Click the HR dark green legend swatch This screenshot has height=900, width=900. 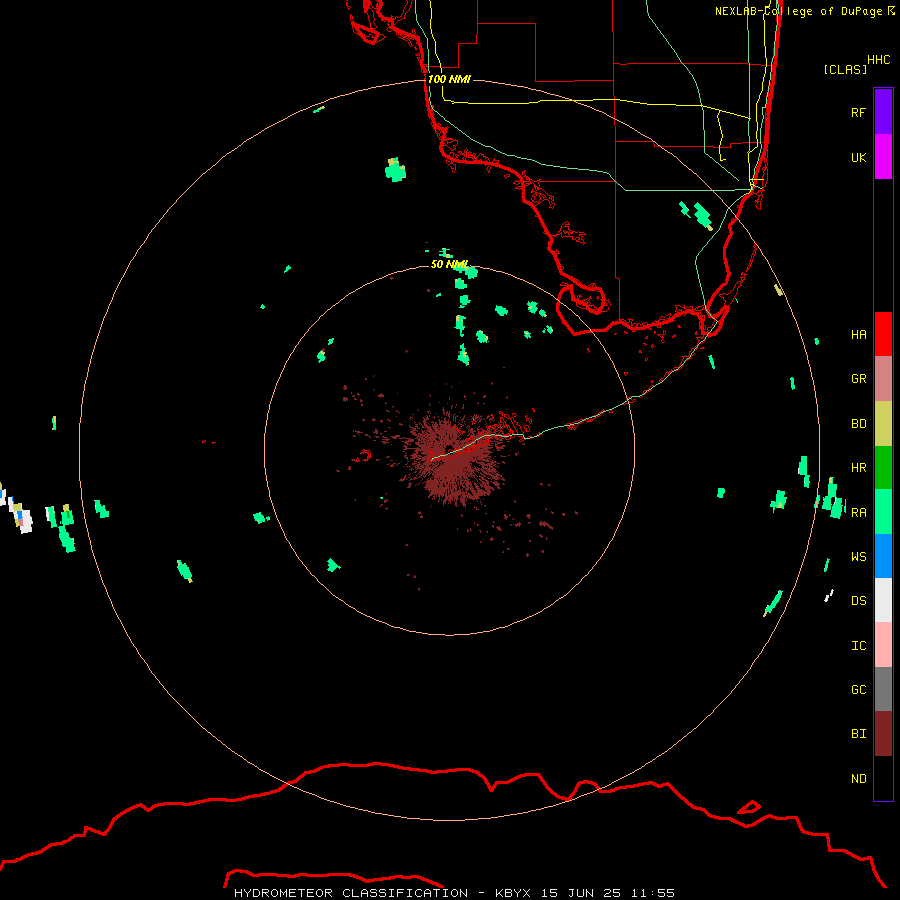883,468
